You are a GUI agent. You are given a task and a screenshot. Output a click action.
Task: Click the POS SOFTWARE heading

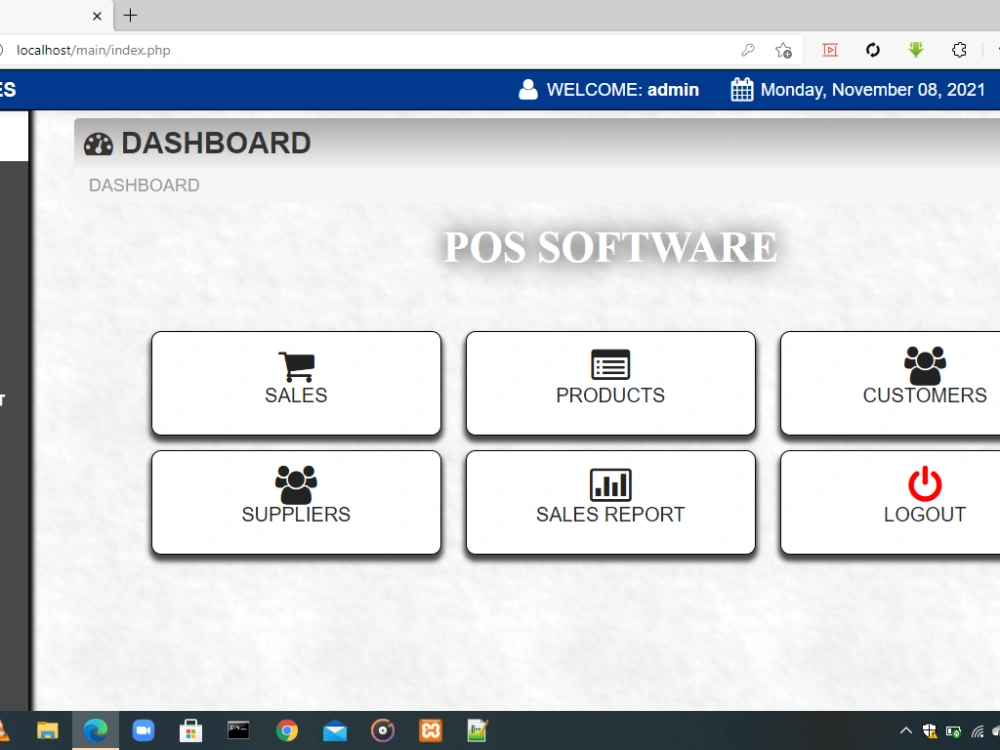(610, 247)
